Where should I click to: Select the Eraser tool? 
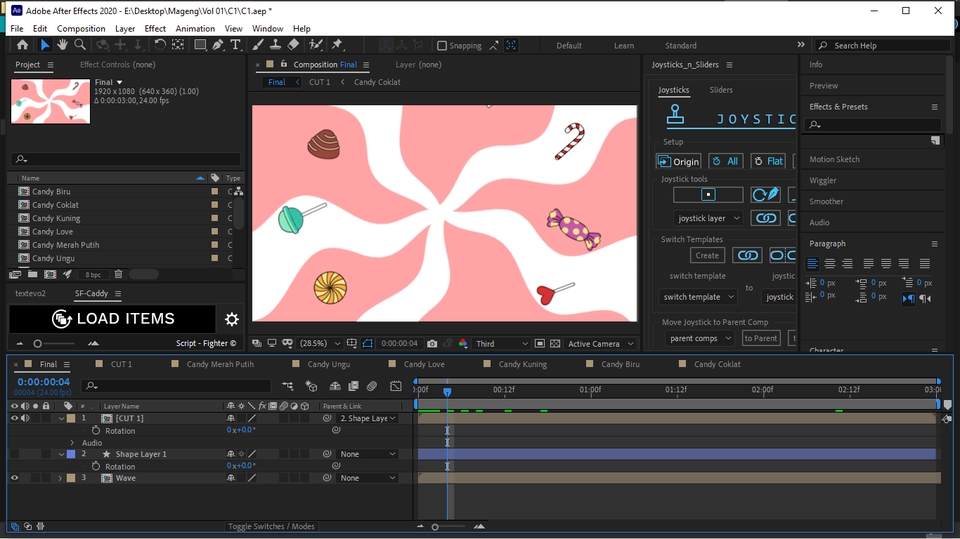coord(293,45)
